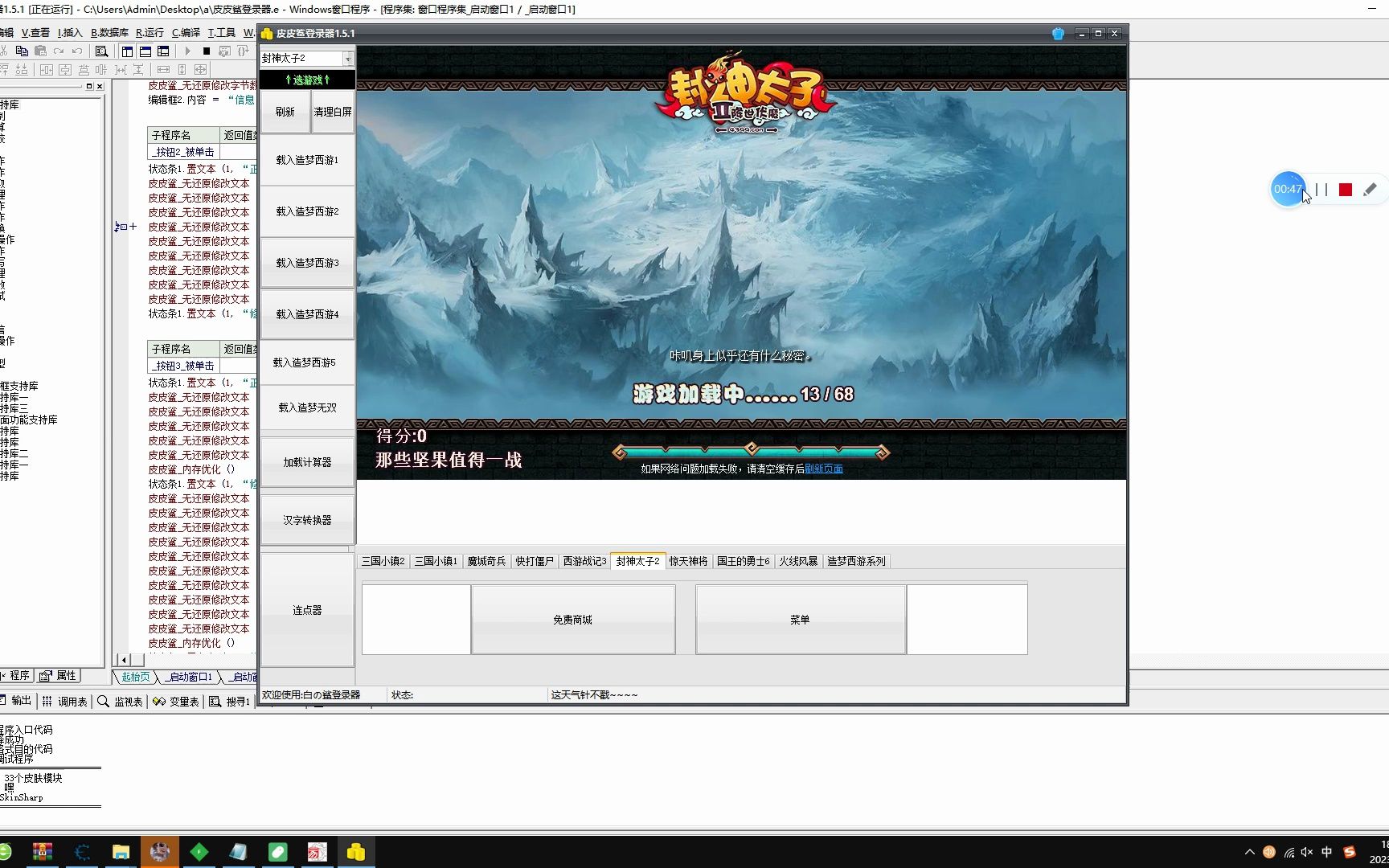Click the 菜单 button
This screenshot has width=1389, height=868.
[x=801, y=620]
